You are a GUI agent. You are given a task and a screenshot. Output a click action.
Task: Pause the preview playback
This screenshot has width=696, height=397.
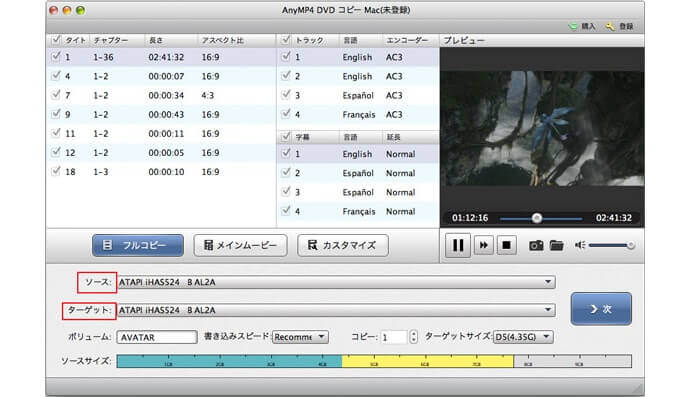click(x=458, y=245)
